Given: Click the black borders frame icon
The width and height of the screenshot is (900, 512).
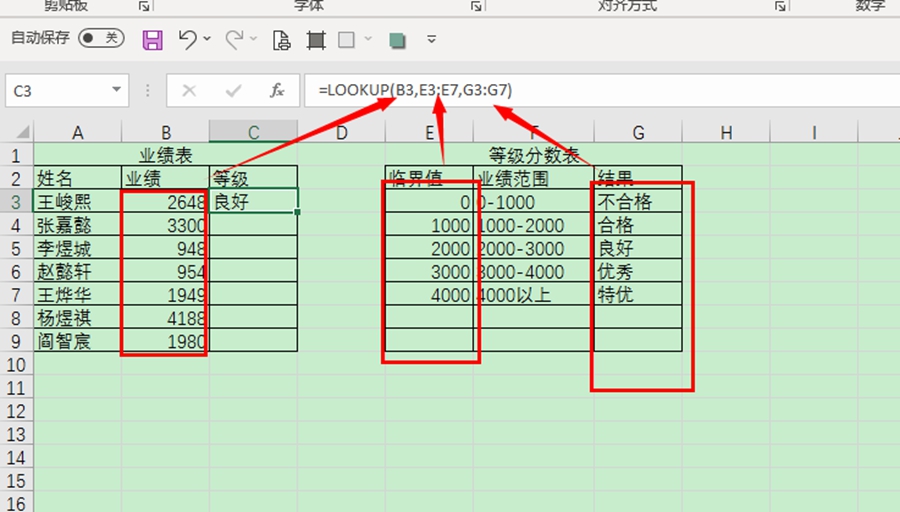Looking at the screenshot, I should pos(316,40).
